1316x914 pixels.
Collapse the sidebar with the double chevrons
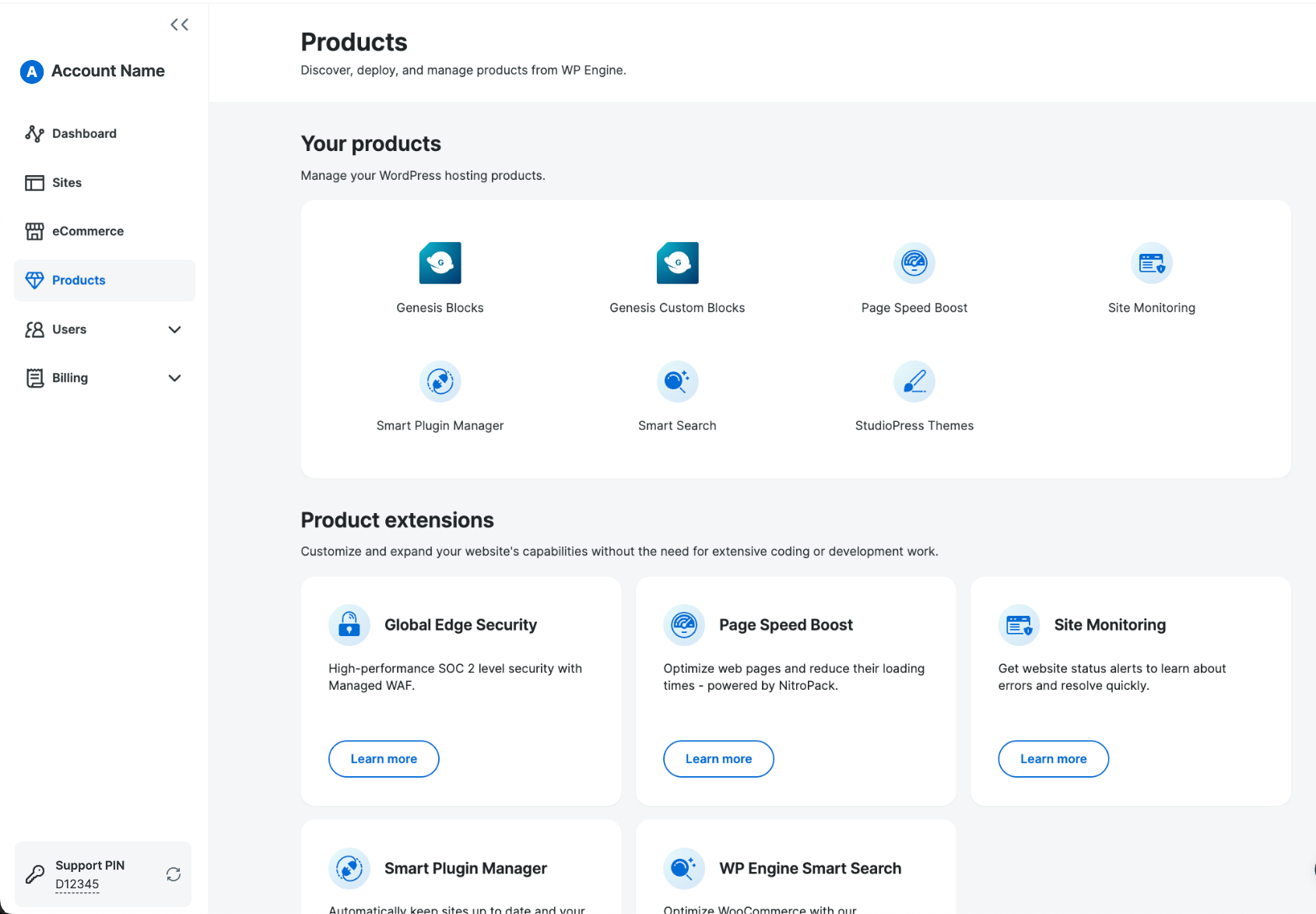pos(179,24)
